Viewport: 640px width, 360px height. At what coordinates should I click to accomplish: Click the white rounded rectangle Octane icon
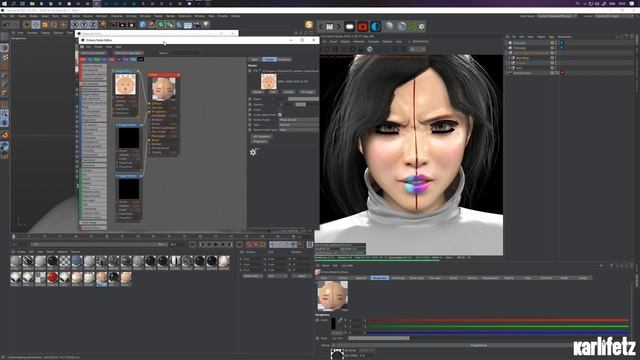point(350,27)
